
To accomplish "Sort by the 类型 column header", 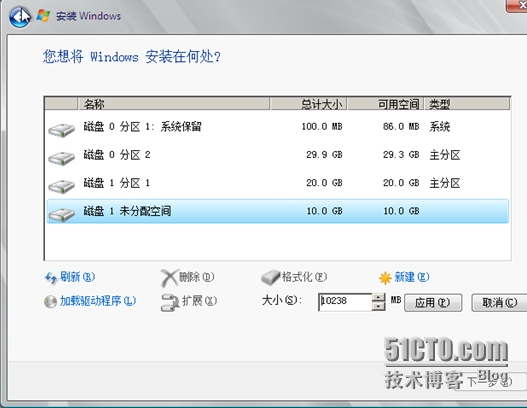I will (467, 104).
